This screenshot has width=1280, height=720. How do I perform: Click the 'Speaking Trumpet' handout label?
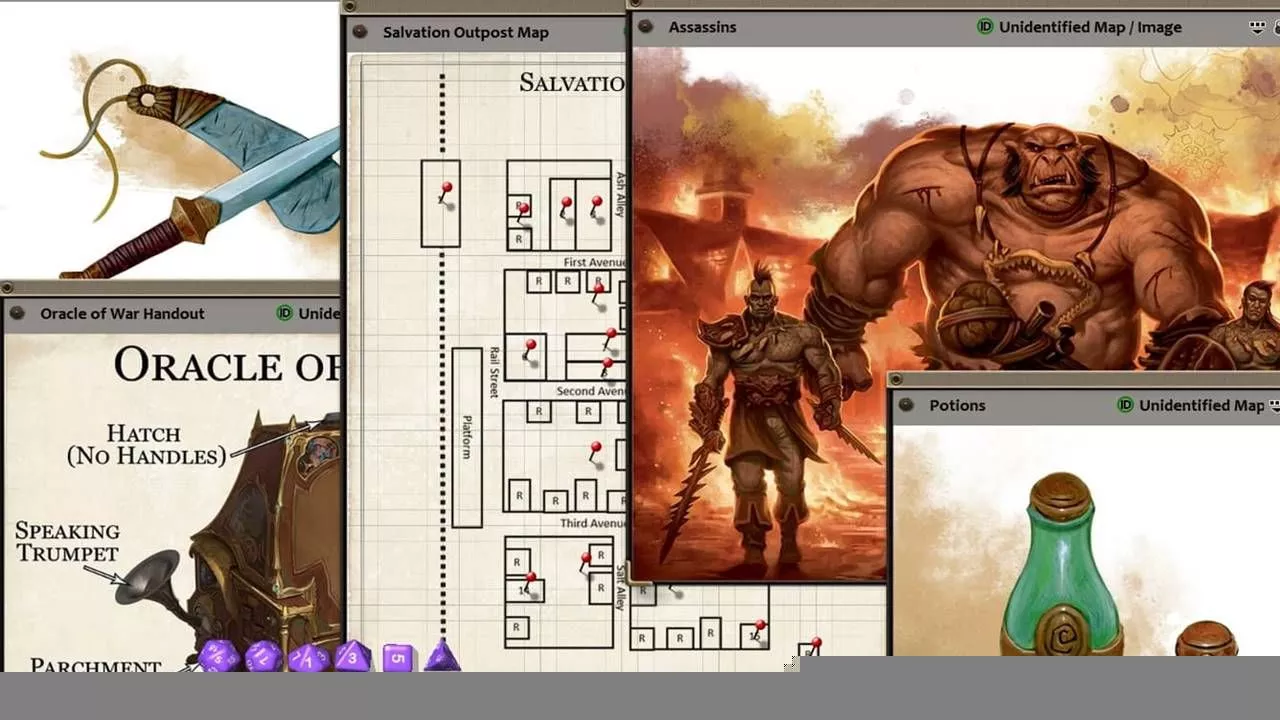tap(67, 542)
